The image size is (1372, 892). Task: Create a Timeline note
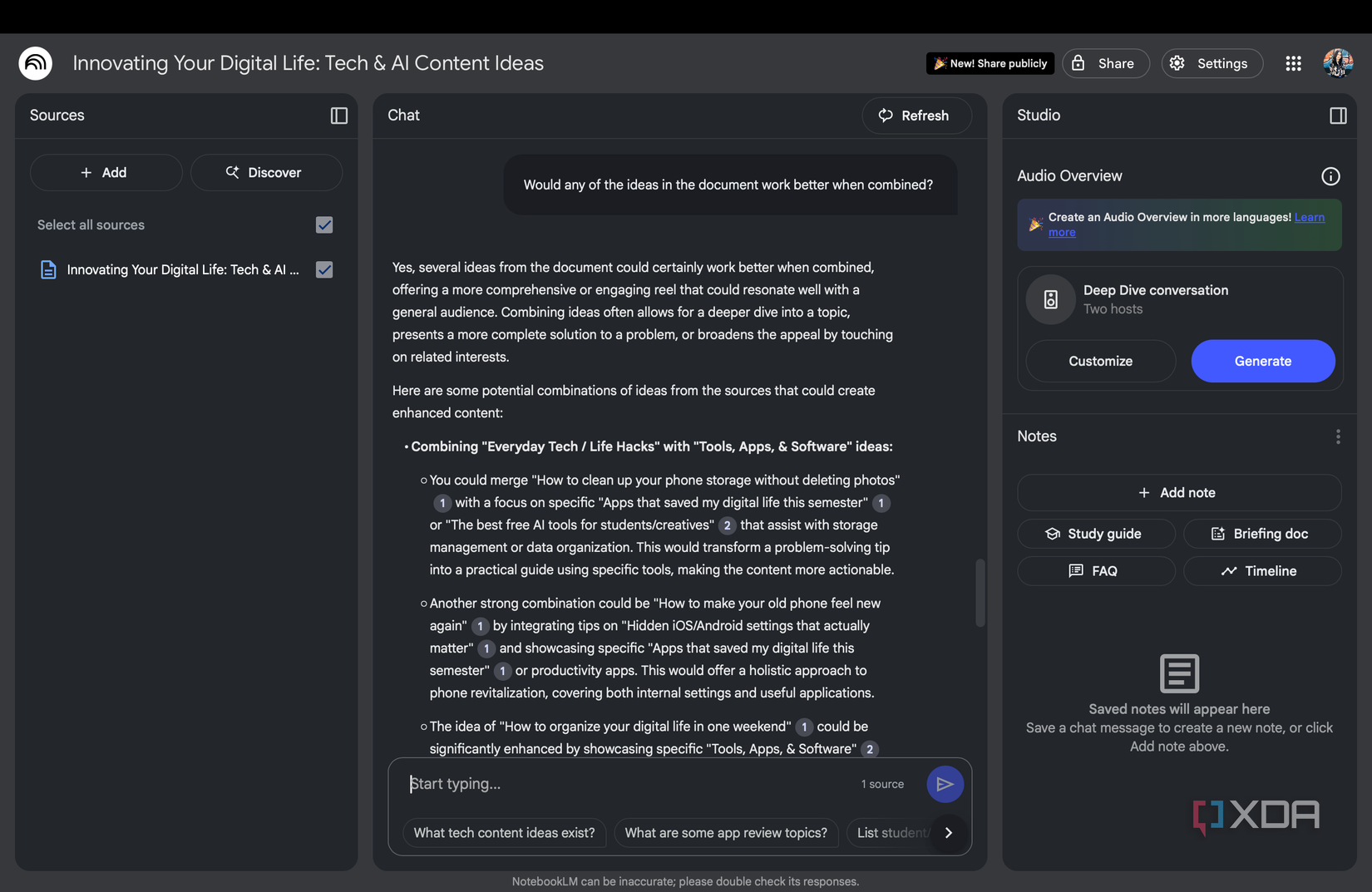(1261, 571)
